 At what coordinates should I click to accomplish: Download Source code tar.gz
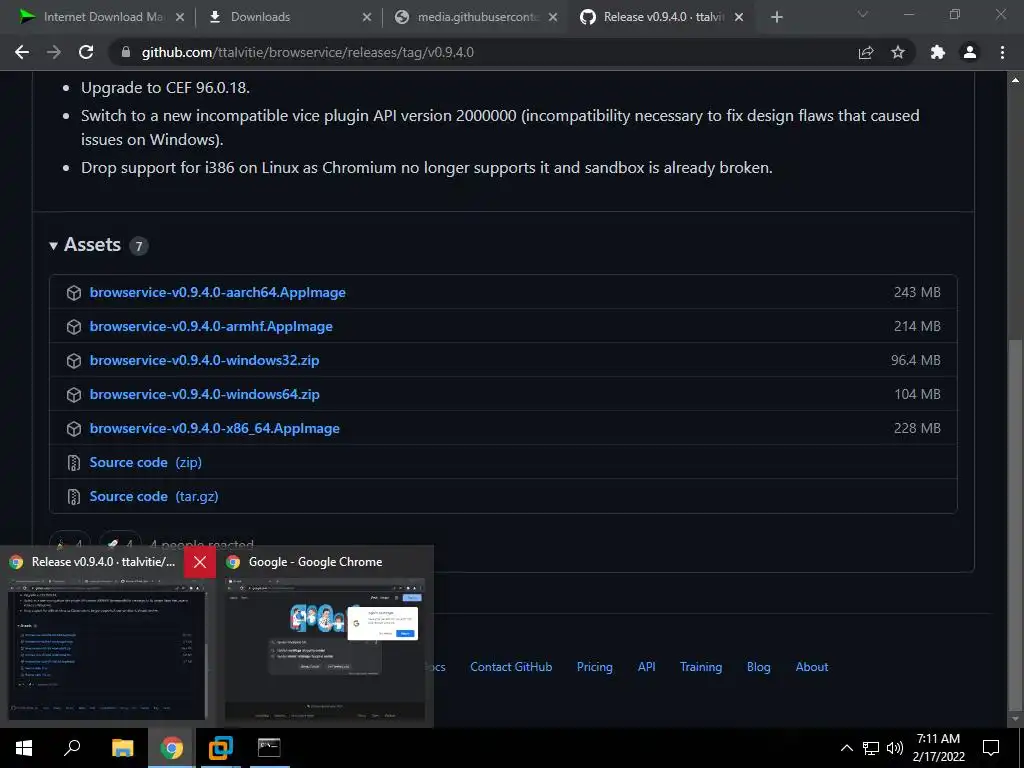[x=154, y=496]
